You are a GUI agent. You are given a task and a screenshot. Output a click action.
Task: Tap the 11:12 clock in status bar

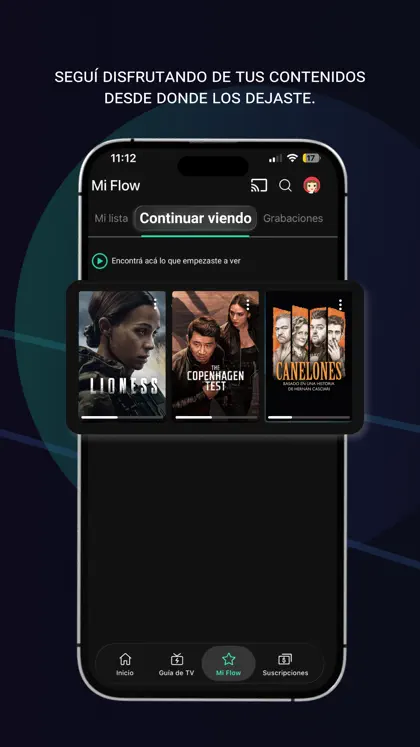tap(123, 158)
